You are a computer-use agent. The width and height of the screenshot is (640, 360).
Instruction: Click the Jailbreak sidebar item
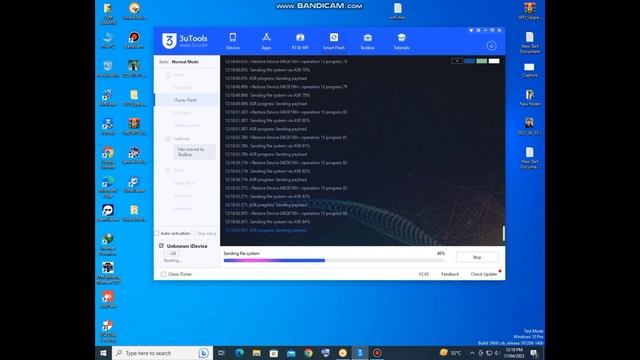[182, 139]
